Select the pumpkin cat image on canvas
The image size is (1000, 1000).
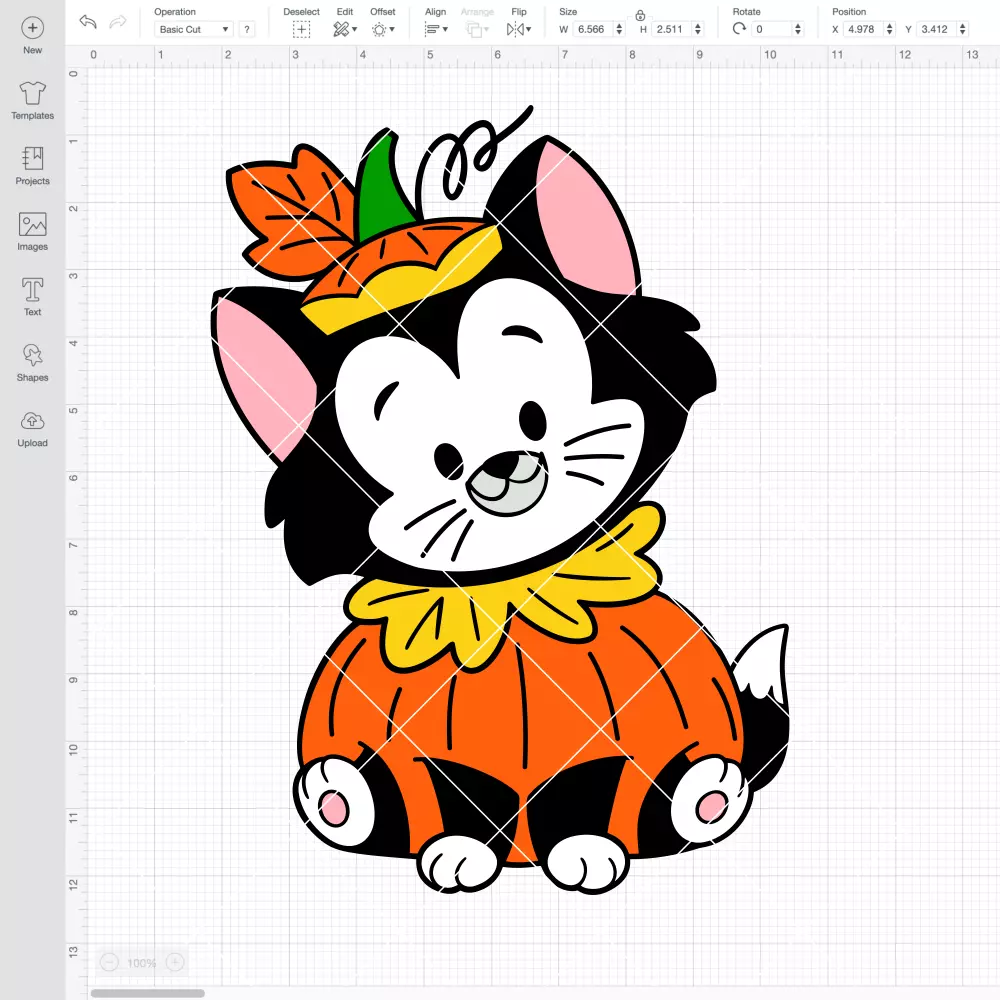501,499
